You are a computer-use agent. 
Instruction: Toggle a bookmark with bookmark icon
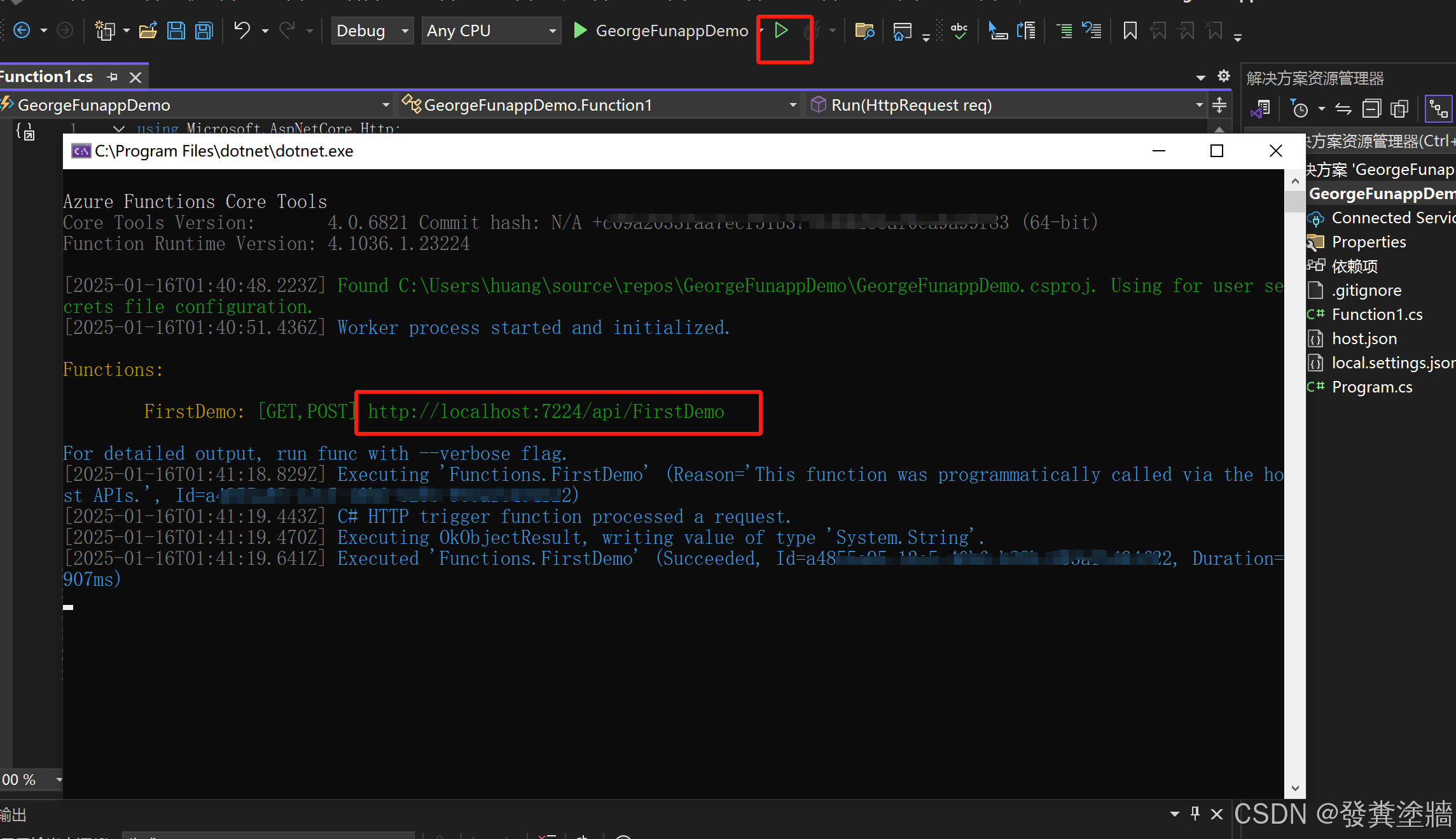click(x=1130, y=31)
